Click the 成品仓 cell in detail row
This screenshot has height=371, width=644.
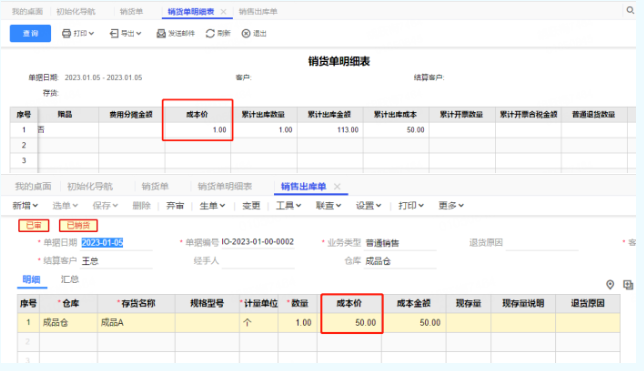point(68,323)
